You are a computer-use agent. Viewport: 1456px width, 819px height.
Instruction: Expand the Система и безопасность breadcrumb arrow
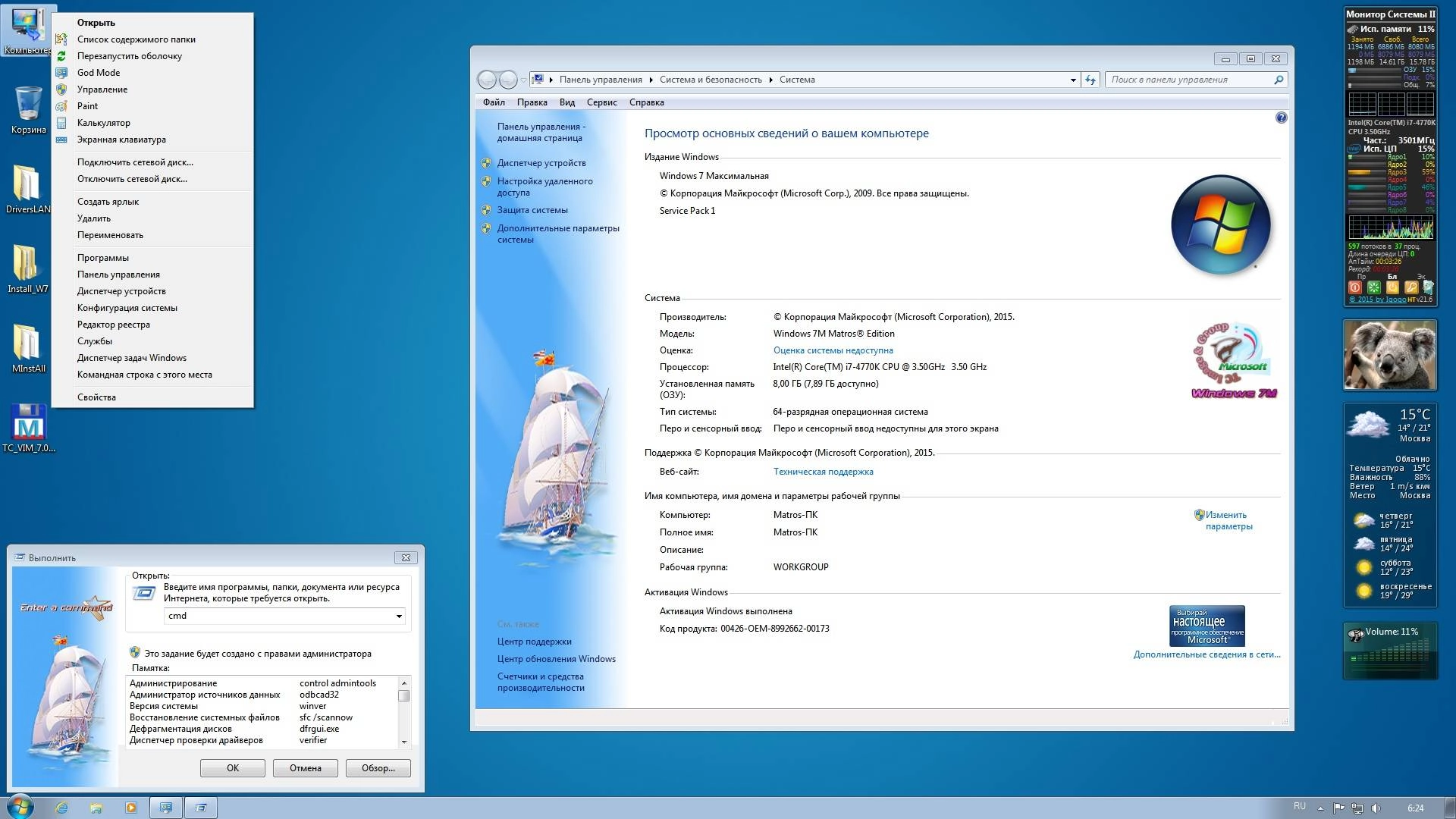tap(770, 80)
